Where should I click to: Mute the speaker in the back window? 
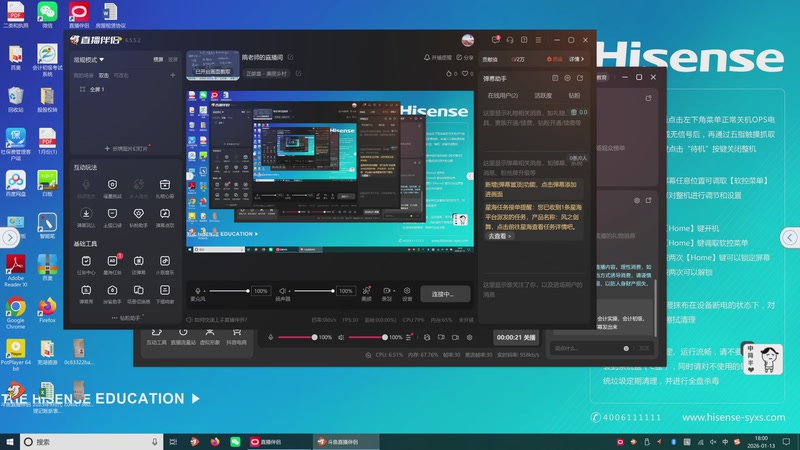tap(341, 337)
